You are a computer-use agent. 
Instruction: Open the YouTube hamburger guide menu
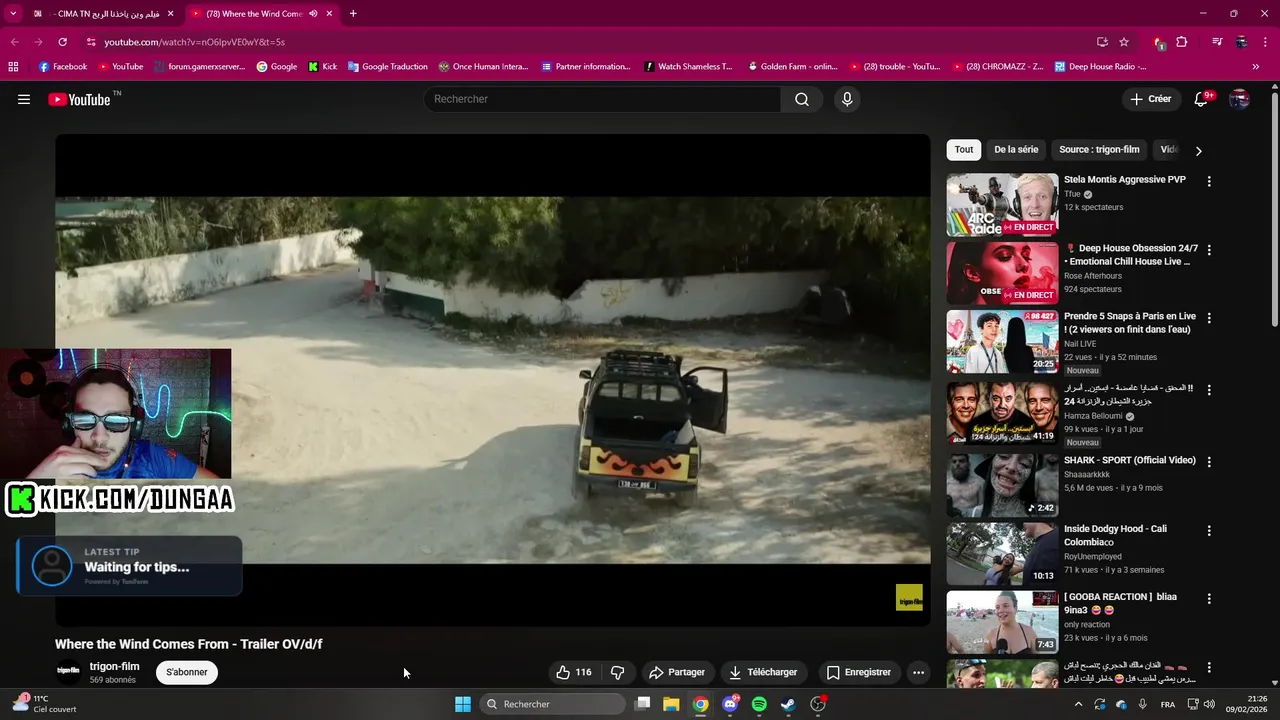click(x=24, y=99)
